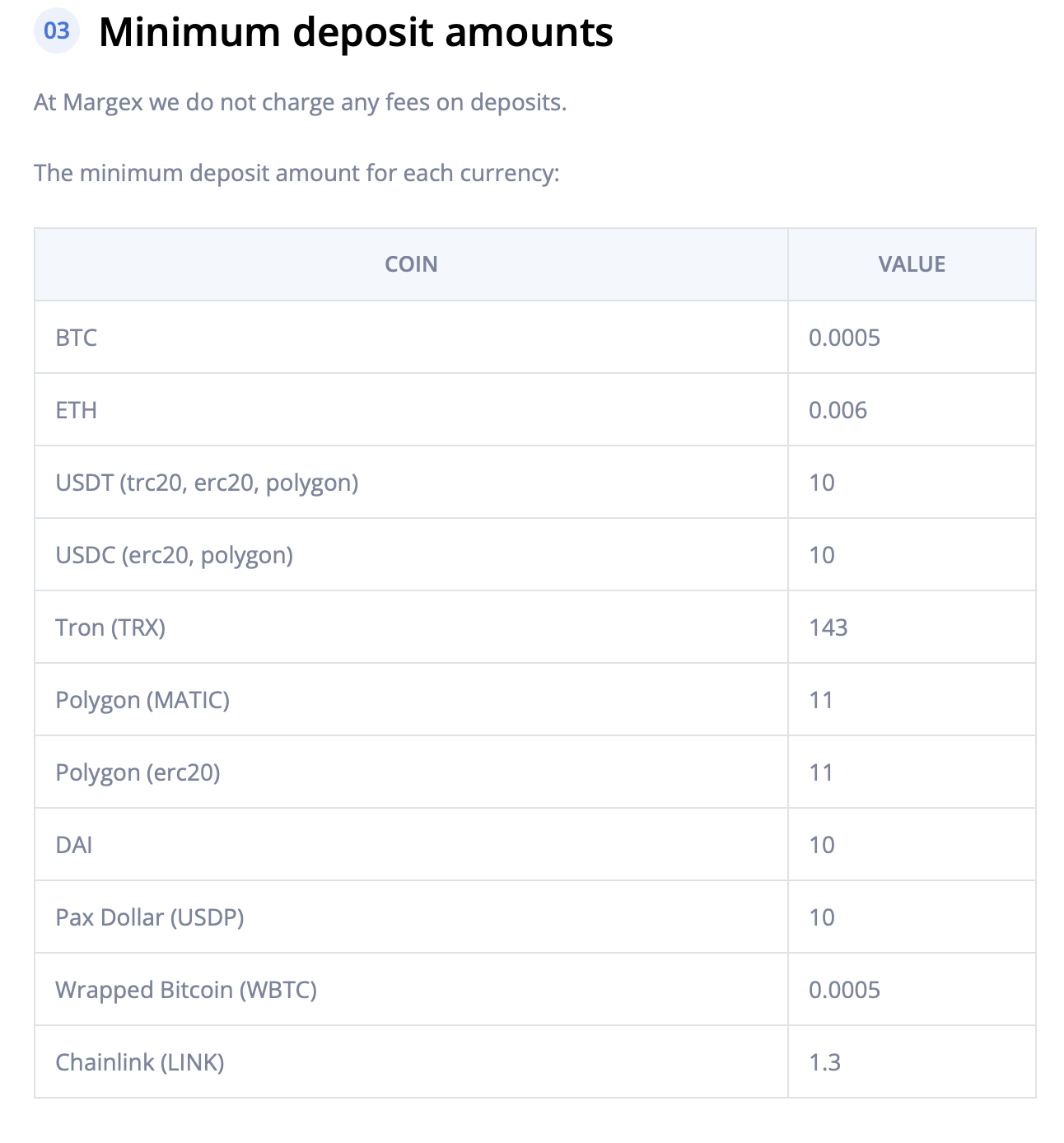Click the Minimum deposit amounts heading
This screenshot has height=1143, width=1064.
click(x=356, y=33)
